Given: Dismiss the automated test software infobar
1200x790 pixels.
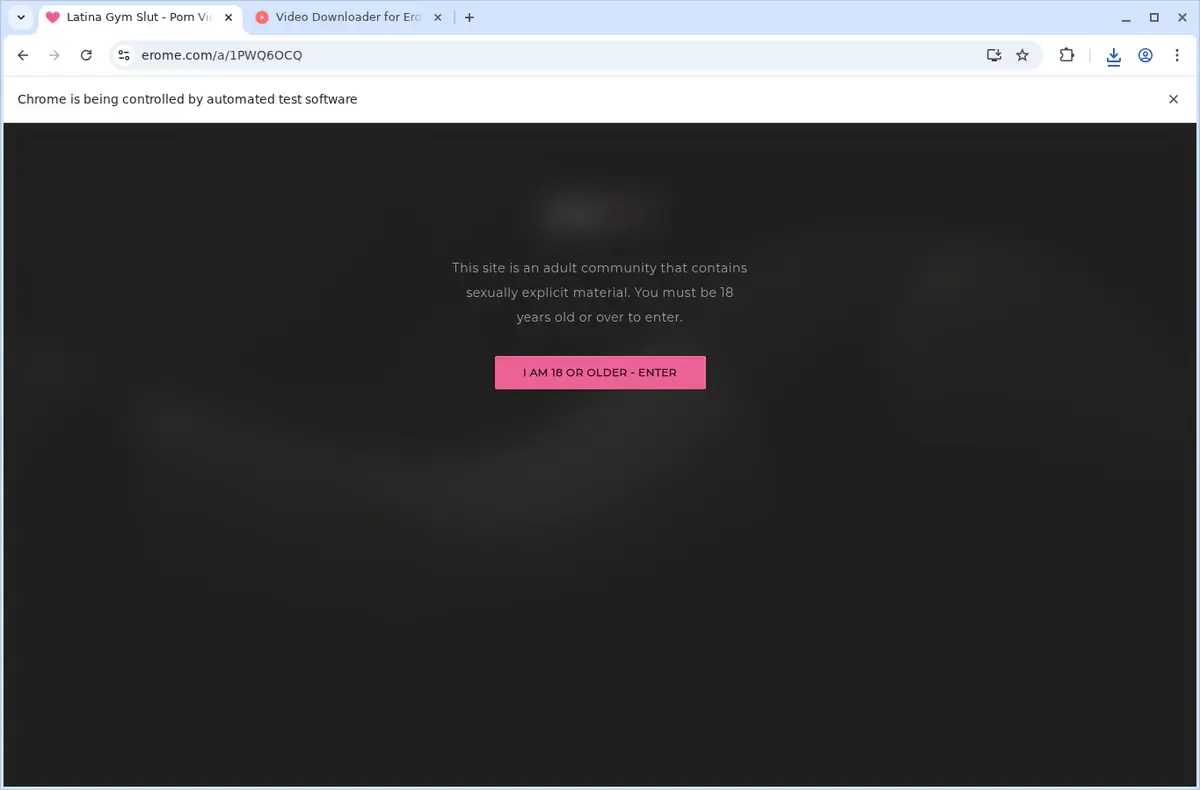Looking at the screenshot, I should coord(1173,99).
